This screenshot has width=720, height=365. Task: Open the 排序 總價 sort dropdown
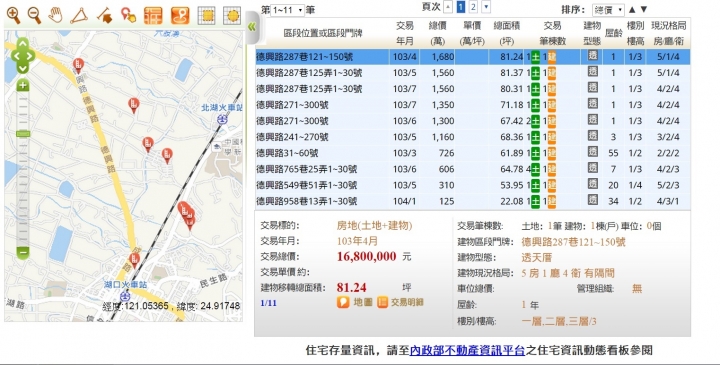coord(608,10)
